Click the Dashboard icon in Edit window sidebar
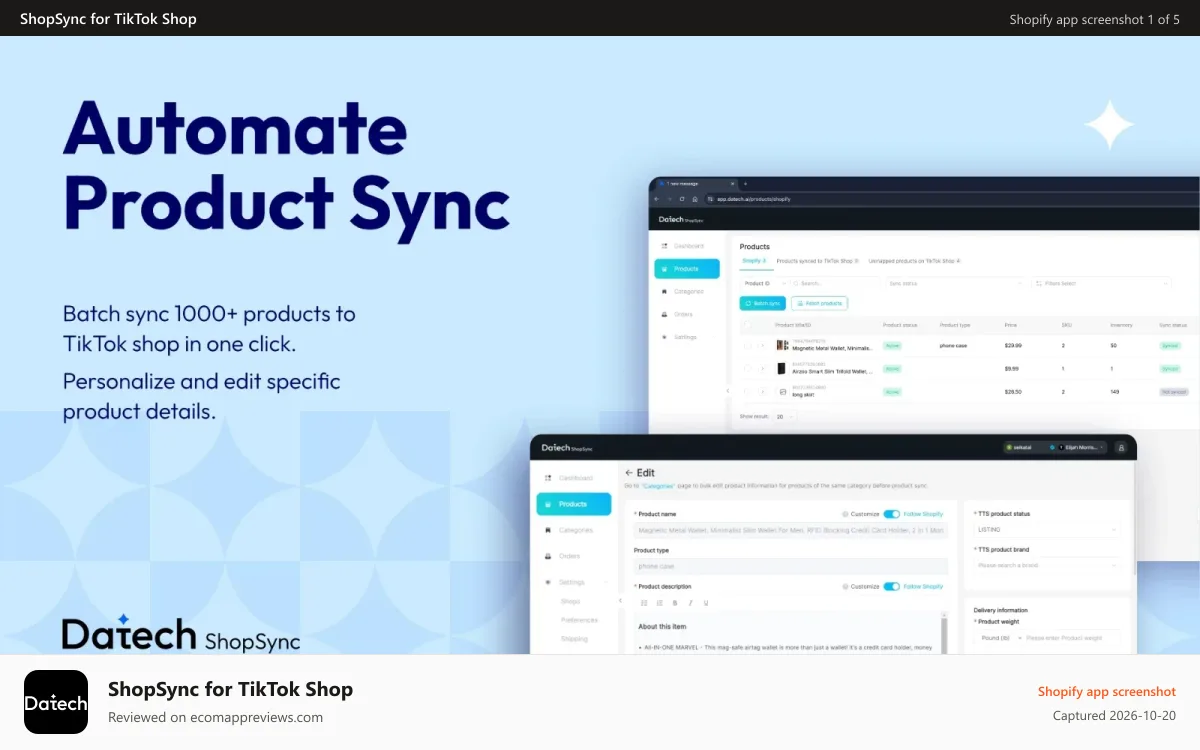The height and width of the screenshot is (750, 1200). point(548,478)
